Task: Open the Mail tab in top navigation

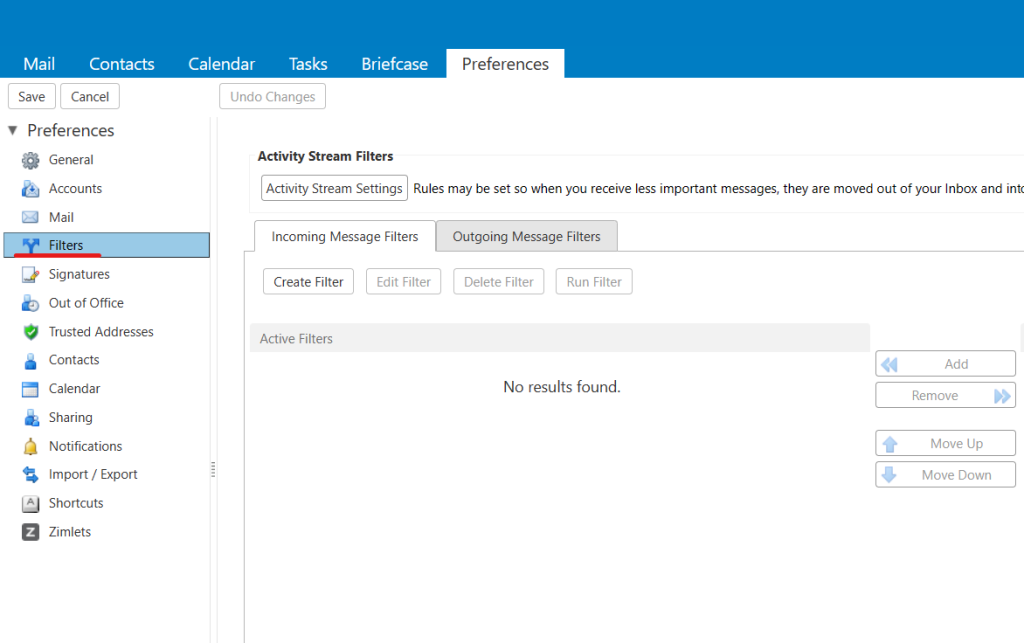Action: [x=39, y=64]
